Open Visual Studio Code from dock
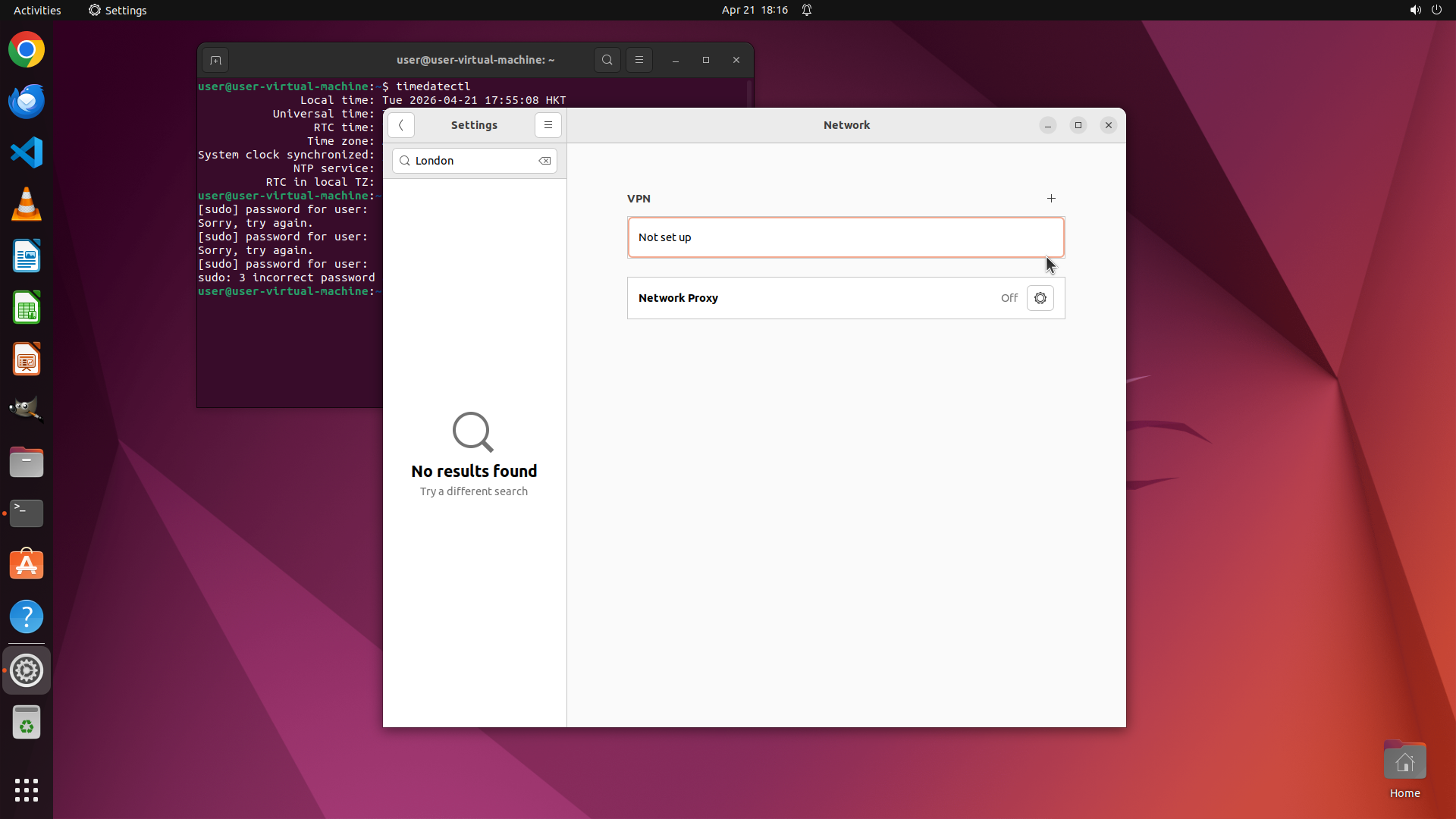 [27, 152]
